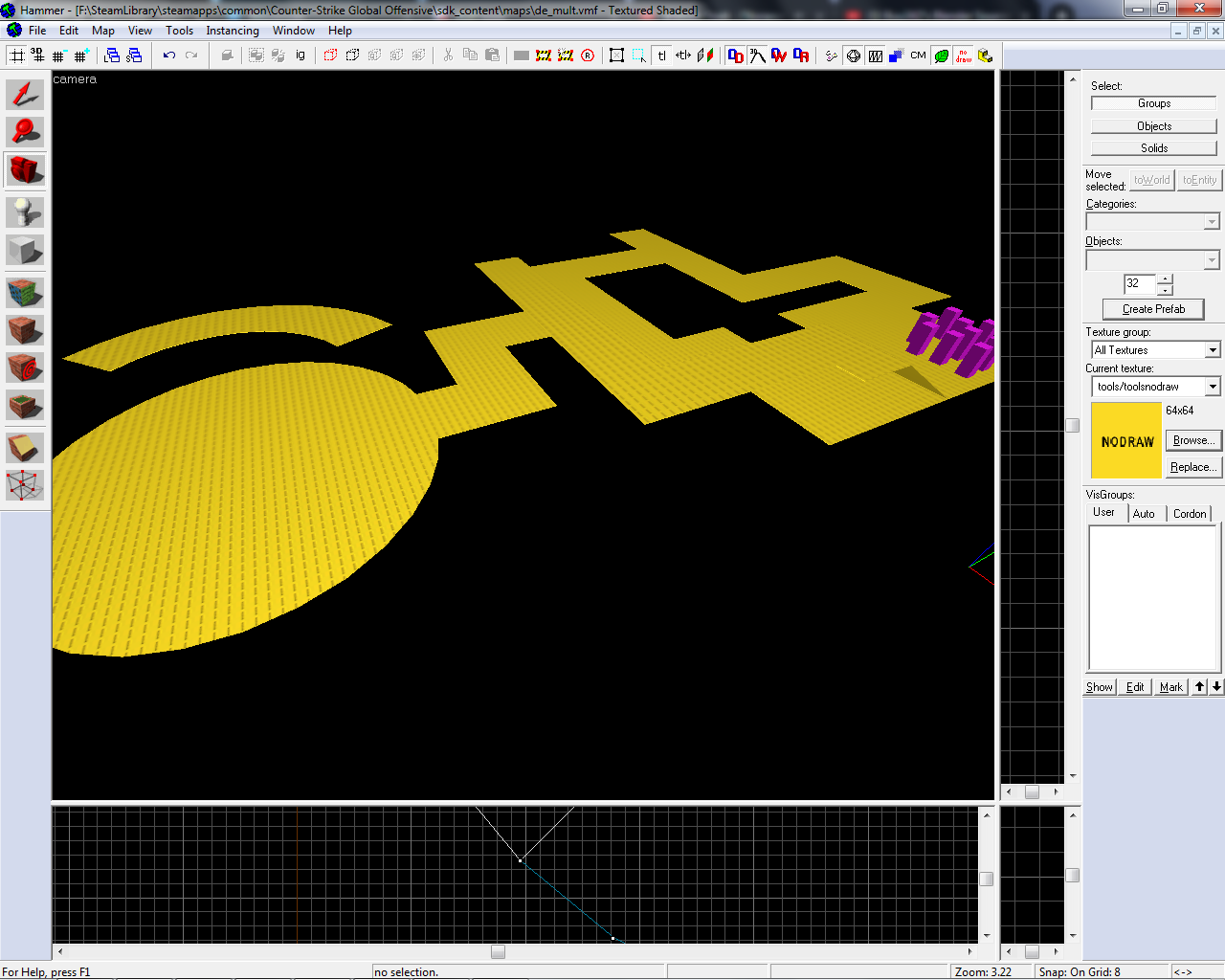
Task: Click the Save window state icon
Action: pos(134,56)
